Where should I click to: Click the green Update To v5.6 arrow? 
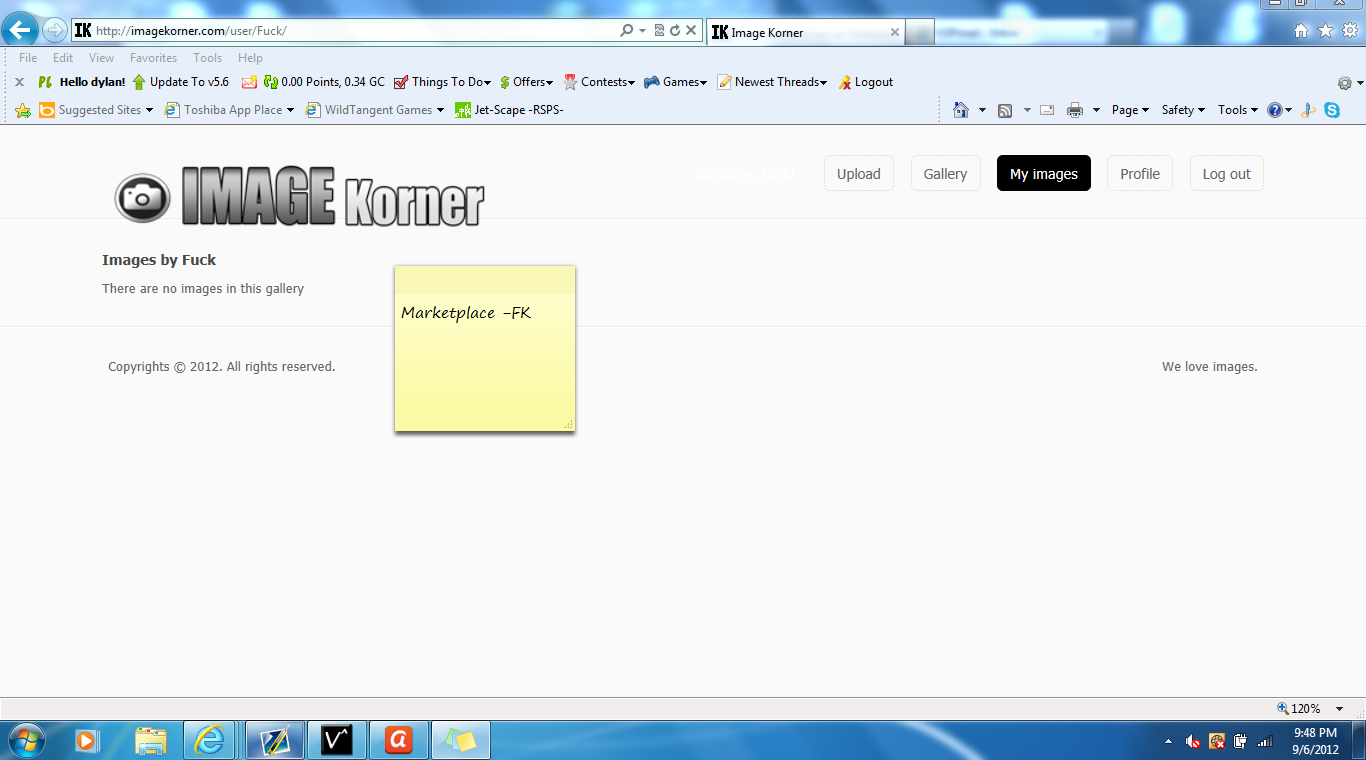tap(139, 82)
